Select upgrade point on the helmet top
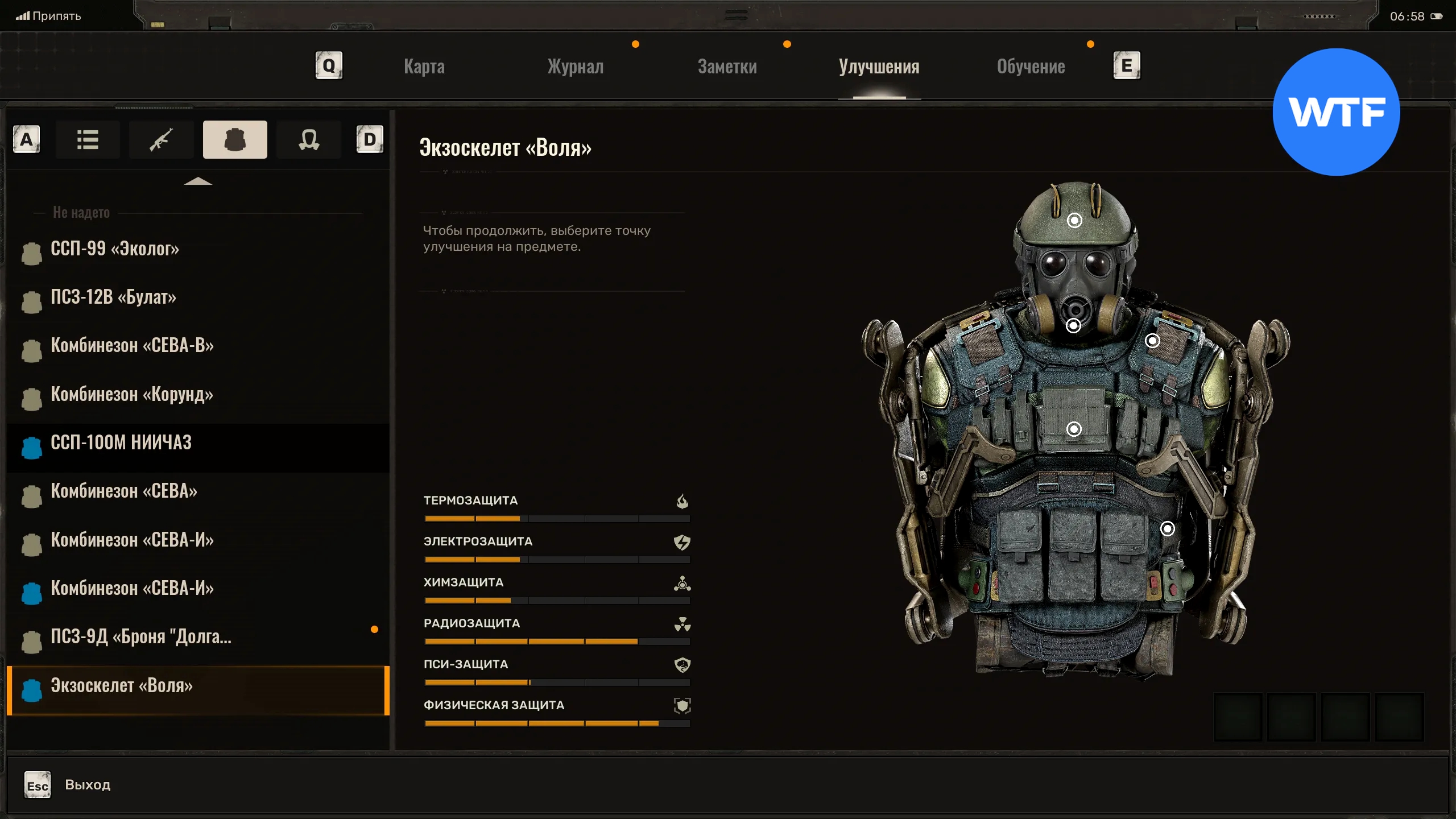This screenshot has width=1456, height=819. pos(1074,220)
